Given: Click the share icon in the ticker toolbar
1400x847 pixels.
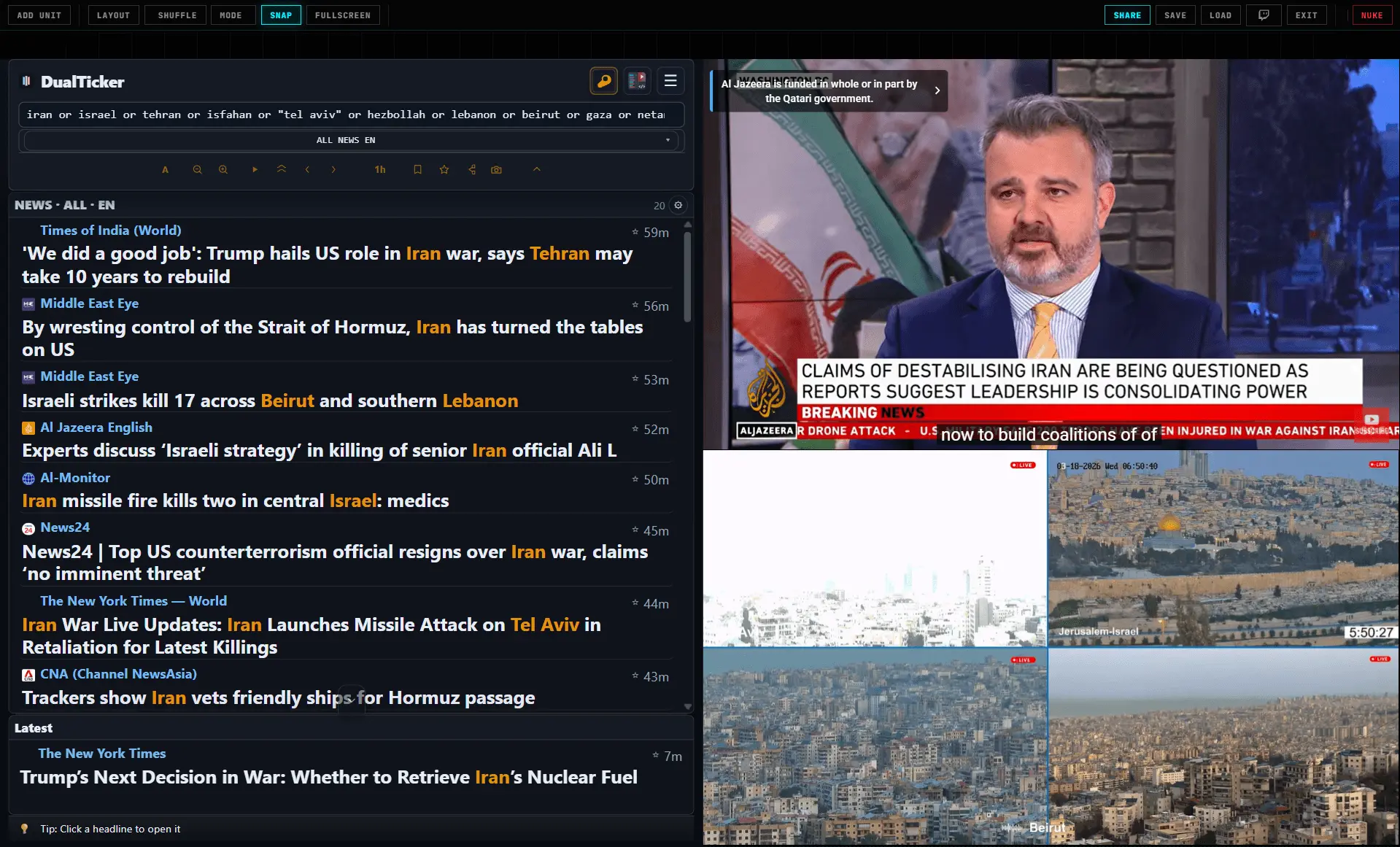Looking at the screenshot, I should pyautogui.click(x=472, y=169).
